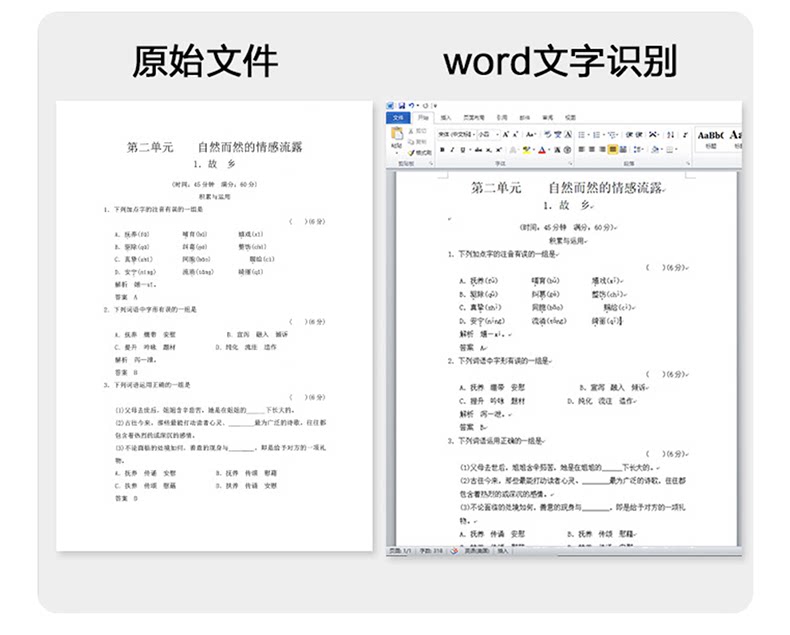790x635 pixels.
Task: Click the grow font size icon
Action: 505,135
